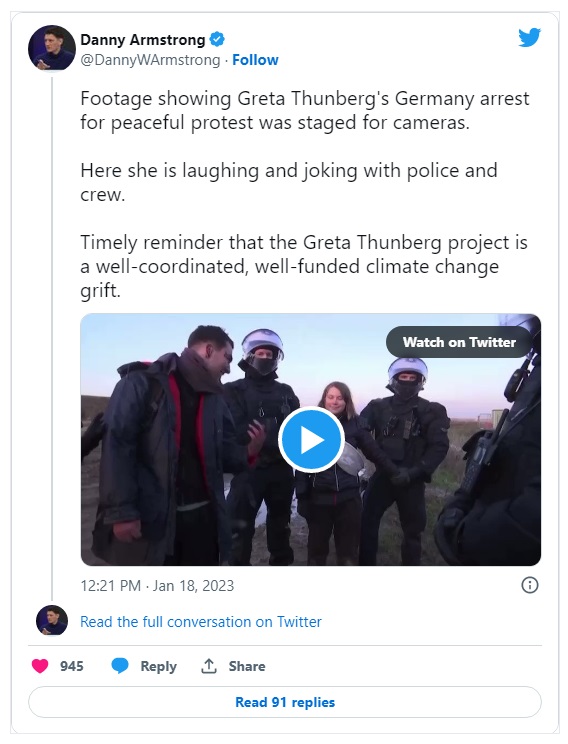Click small avatar beside full conversation link

click(52, 620)
